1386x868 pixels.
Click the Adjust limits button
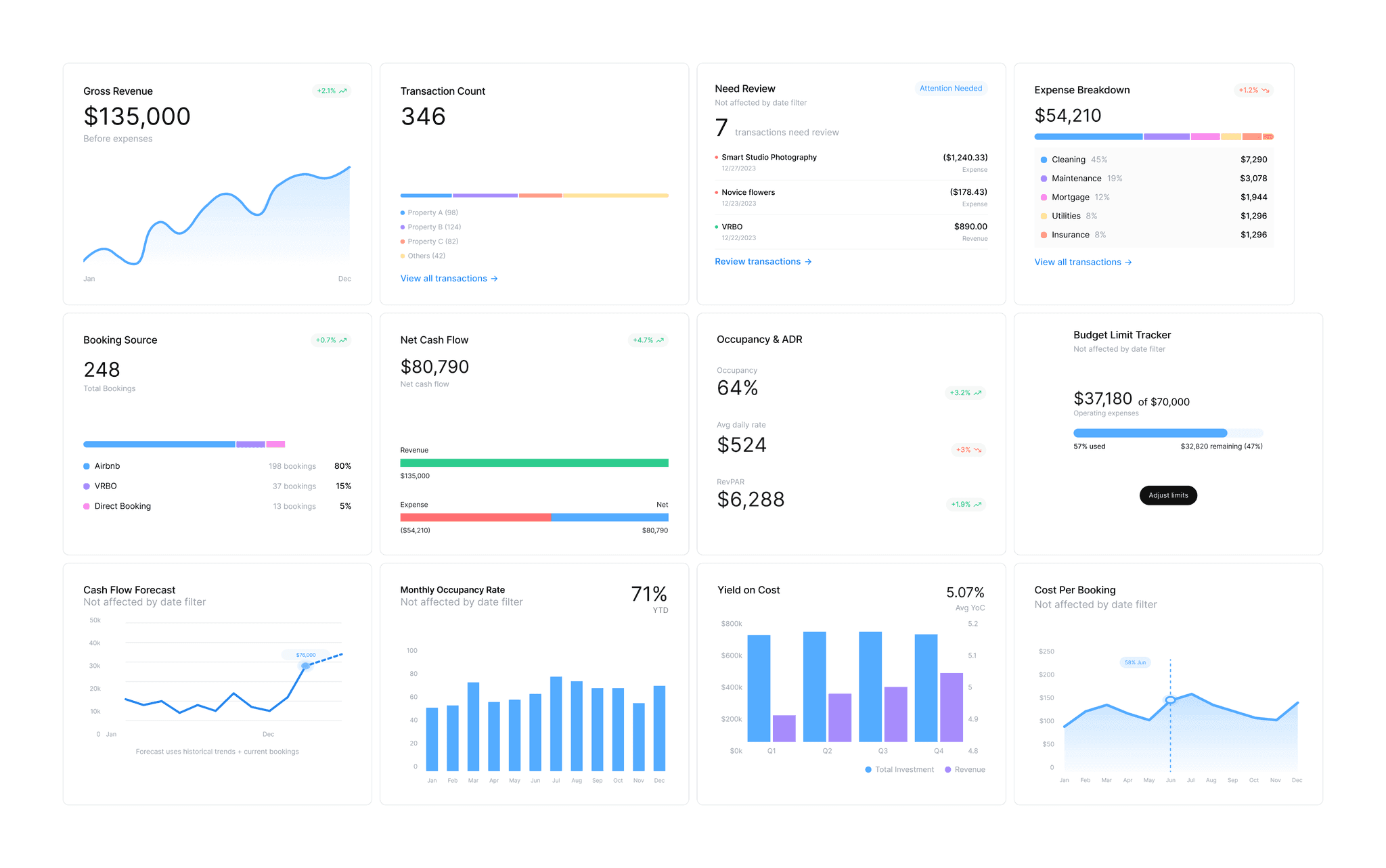pos(1168,495)
